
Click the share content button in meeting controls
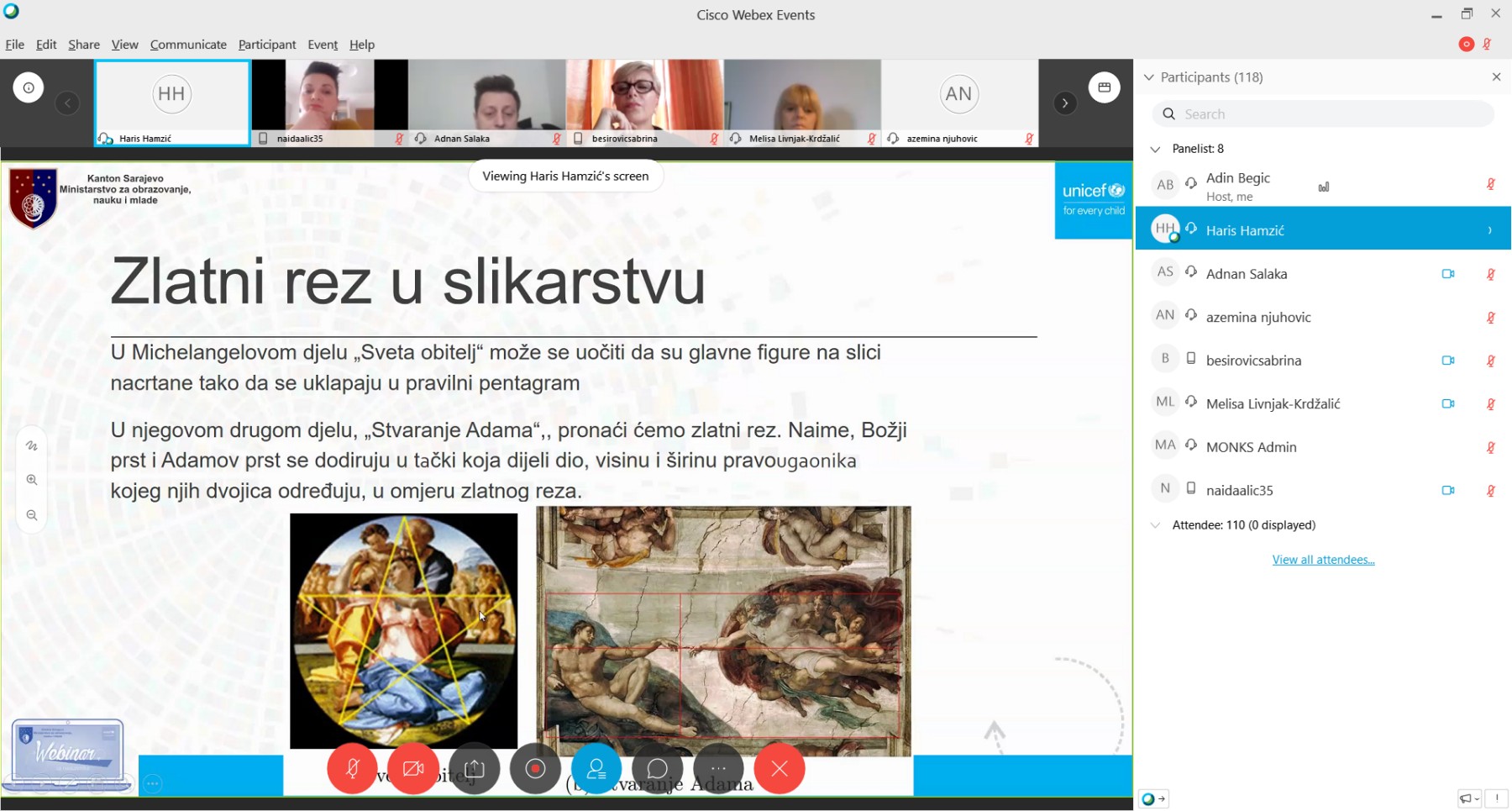point(475,768)
